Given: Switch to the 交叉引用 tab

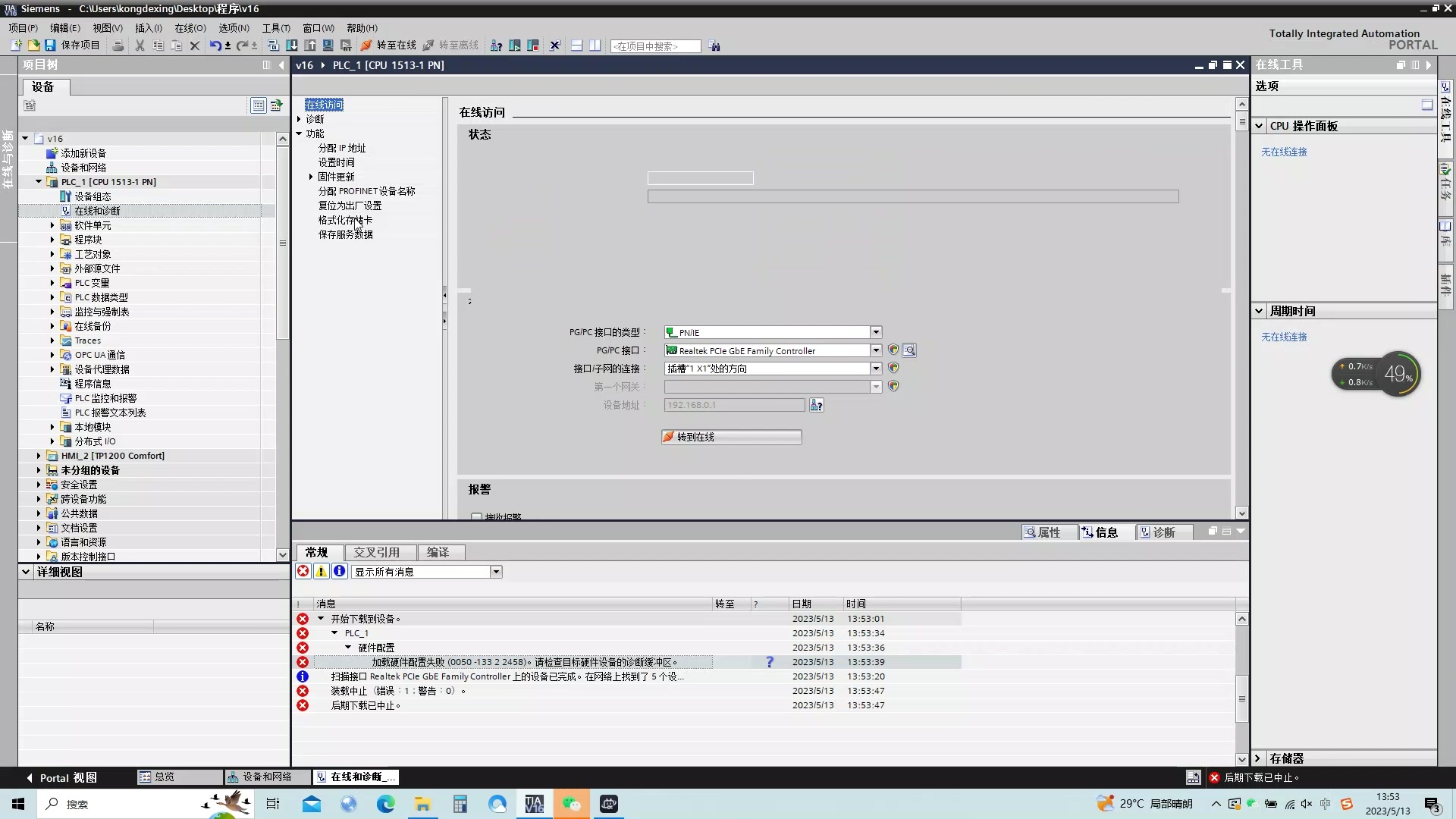Looking at the screenshot, I should (376, 553).
